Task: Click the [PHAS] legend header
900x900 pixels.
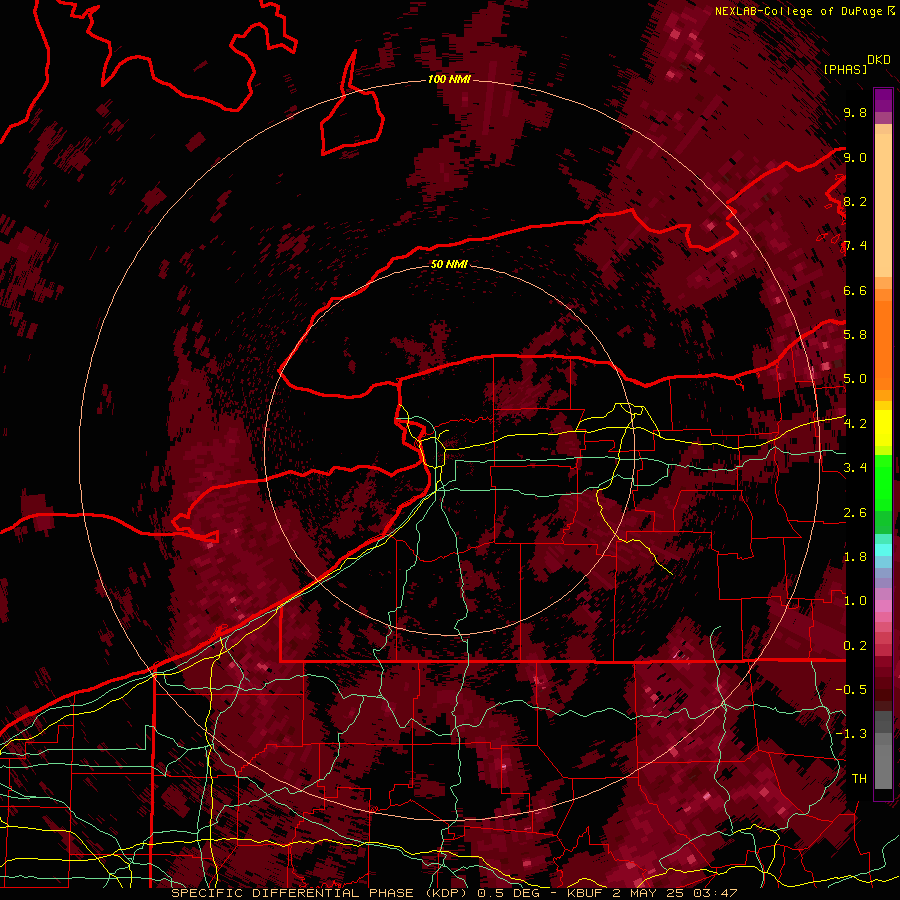Action: (845, 69)
